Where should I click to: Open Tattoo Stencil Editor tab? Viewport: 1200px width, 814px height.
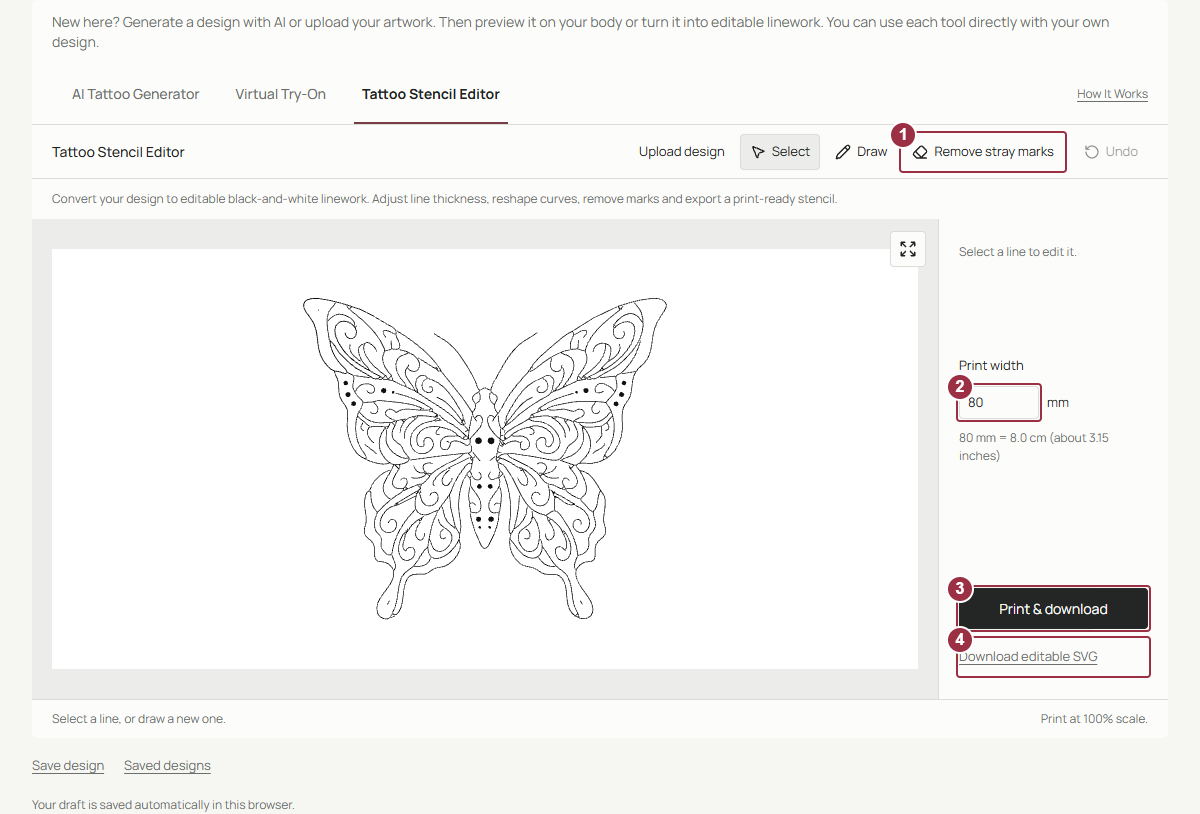click(431, 94)
